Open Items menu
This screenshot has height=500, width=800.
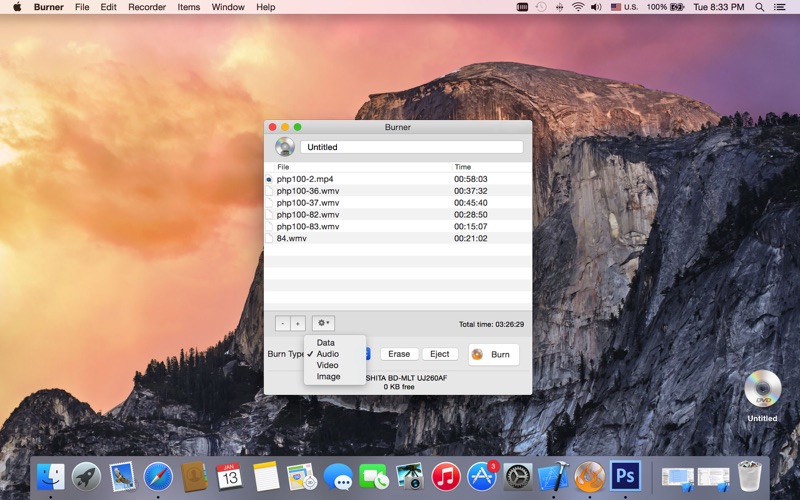coord(189,7)
